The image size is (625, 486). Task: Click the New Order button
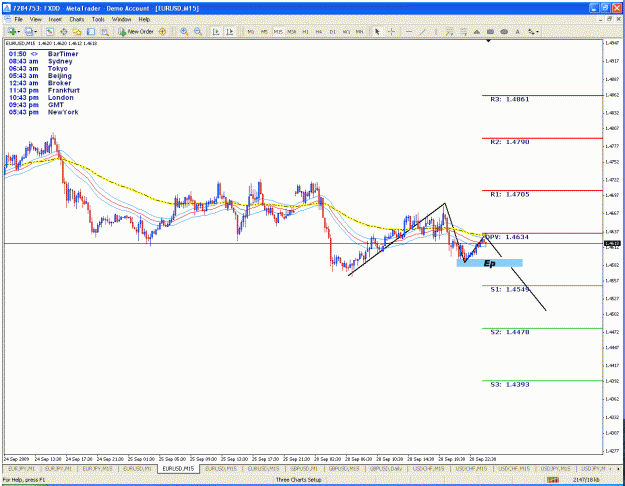[x=136, y=31]
